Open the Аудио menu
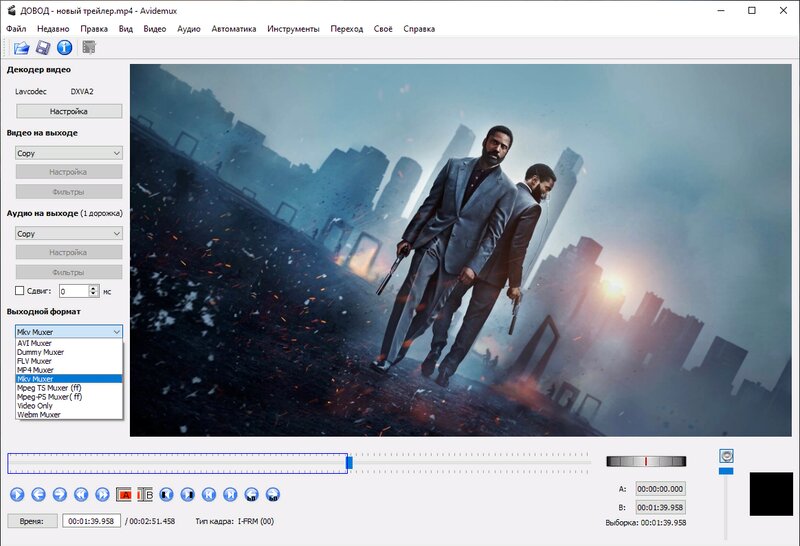The image size is (800, 546). pos(188,29)
